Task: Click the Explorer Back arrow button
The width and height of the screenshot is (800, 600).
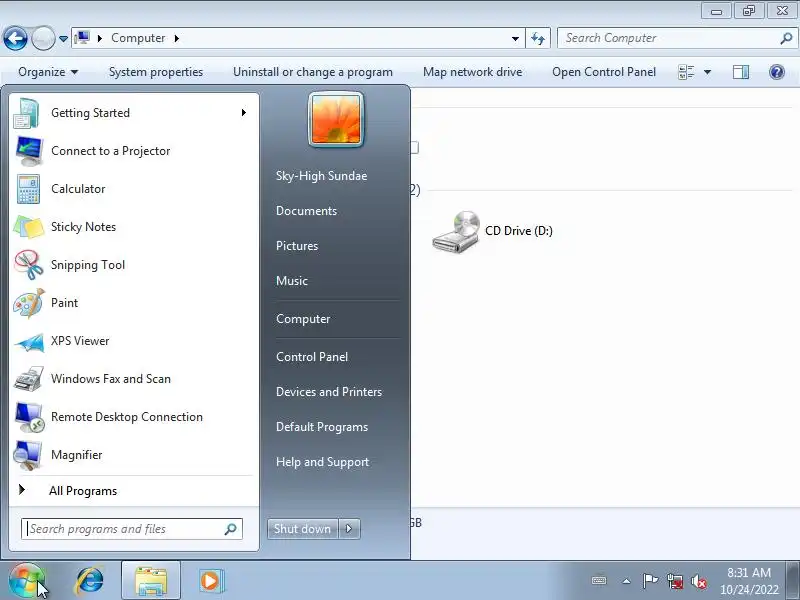Action: coord(15,38)
